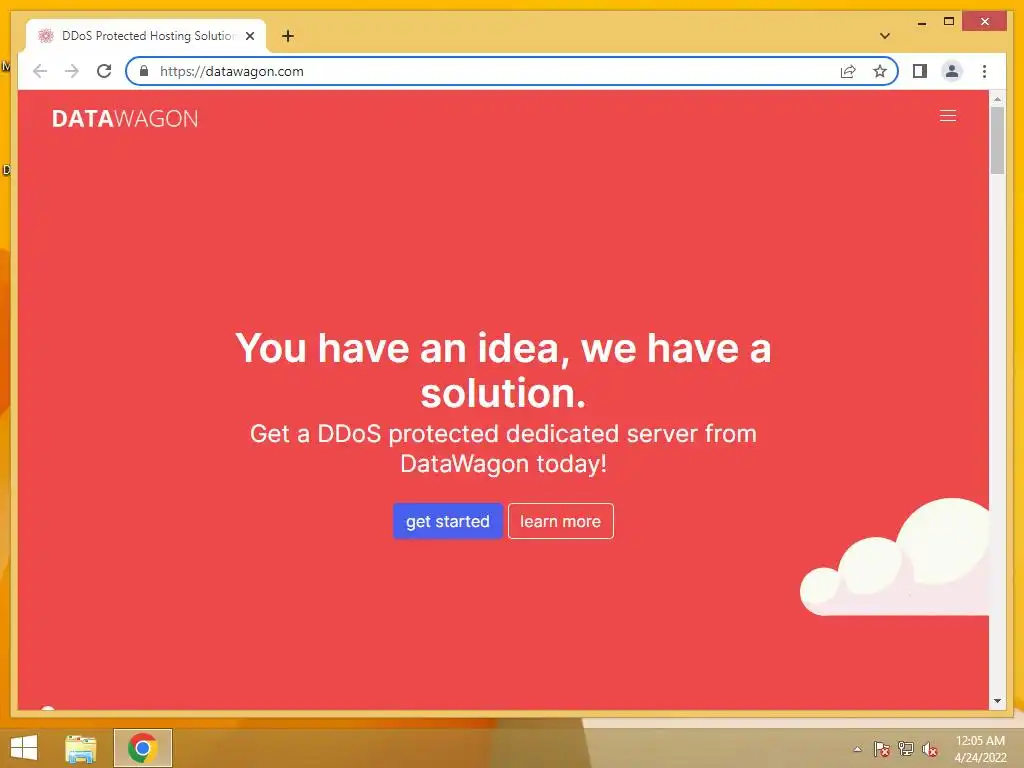Open the Action Center flag icon
This screenshot has height=768, width=1024.
coord(881,749)
